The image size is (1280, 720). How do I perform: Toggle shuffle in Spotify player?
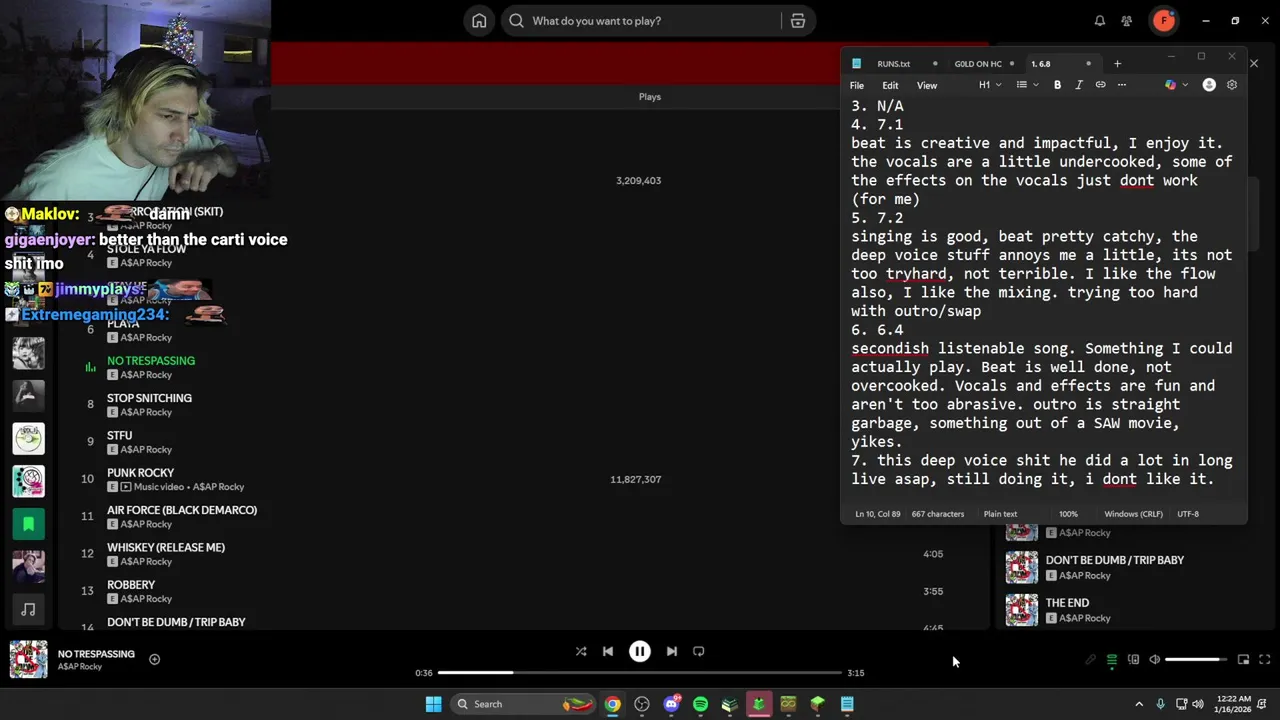pyautogui.click(x=581, y=651)
